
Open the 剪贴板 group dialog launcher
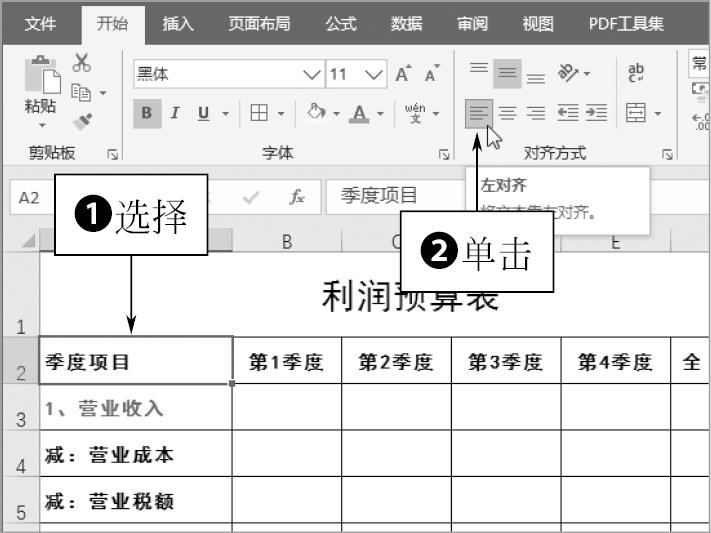(x=112, y=155)
